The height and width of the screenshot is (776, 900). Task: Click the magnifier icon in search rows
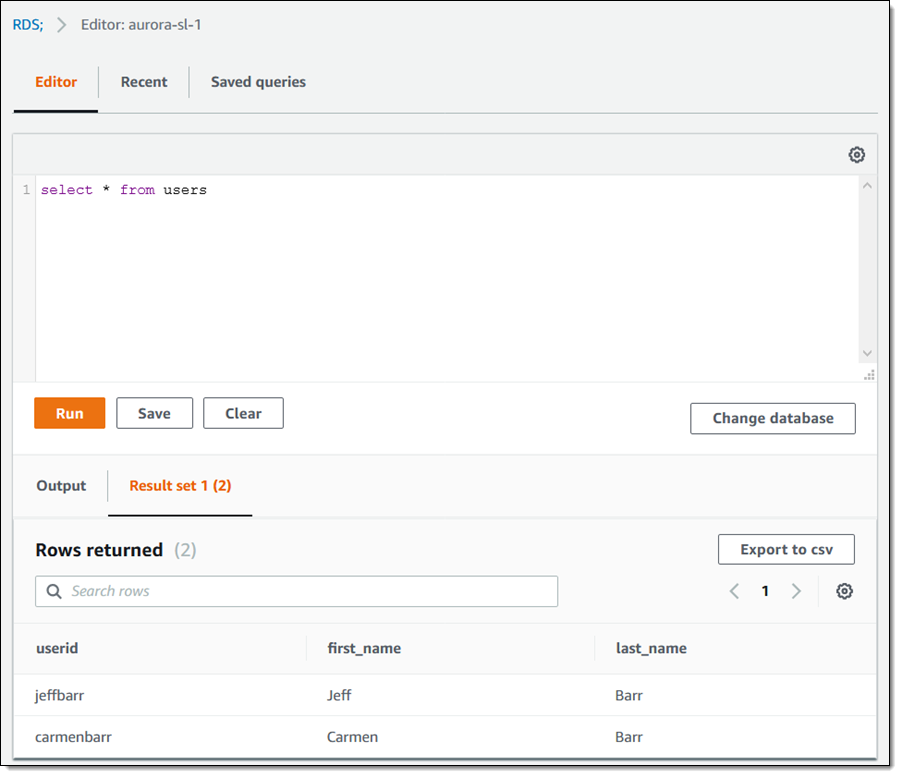click(54, 591)
